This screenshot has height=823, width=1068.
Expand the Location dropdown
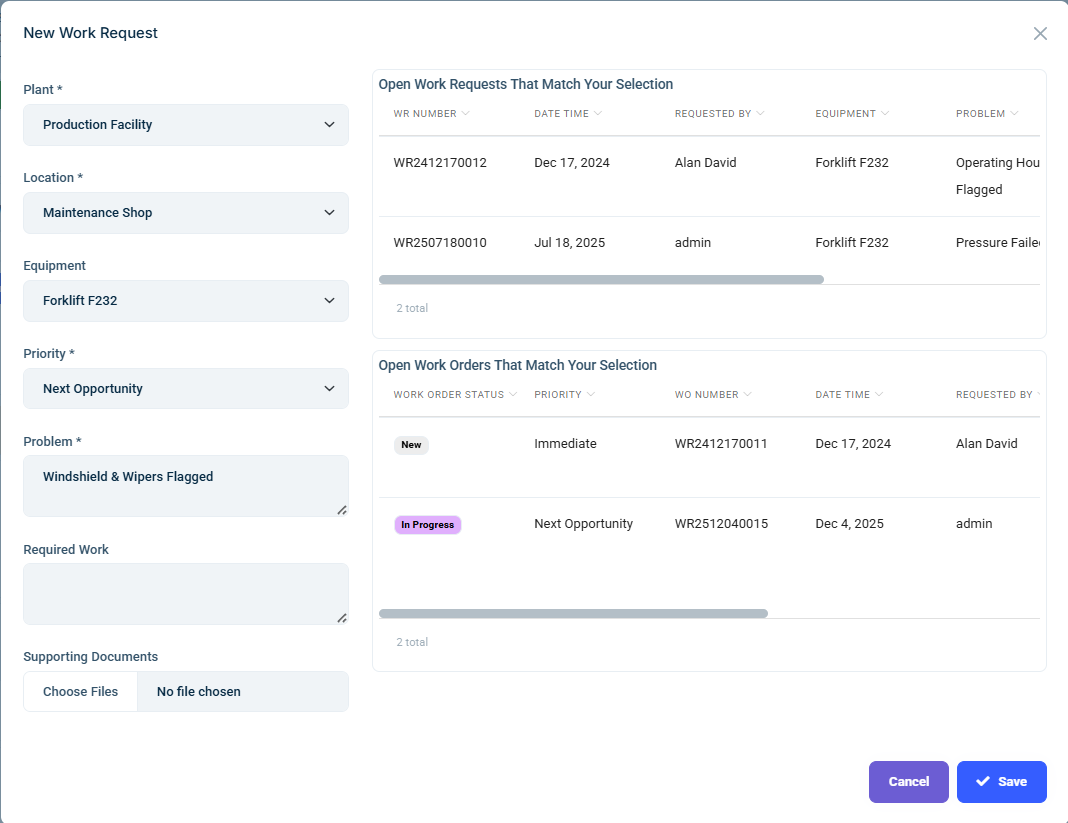tap(186, 213)
